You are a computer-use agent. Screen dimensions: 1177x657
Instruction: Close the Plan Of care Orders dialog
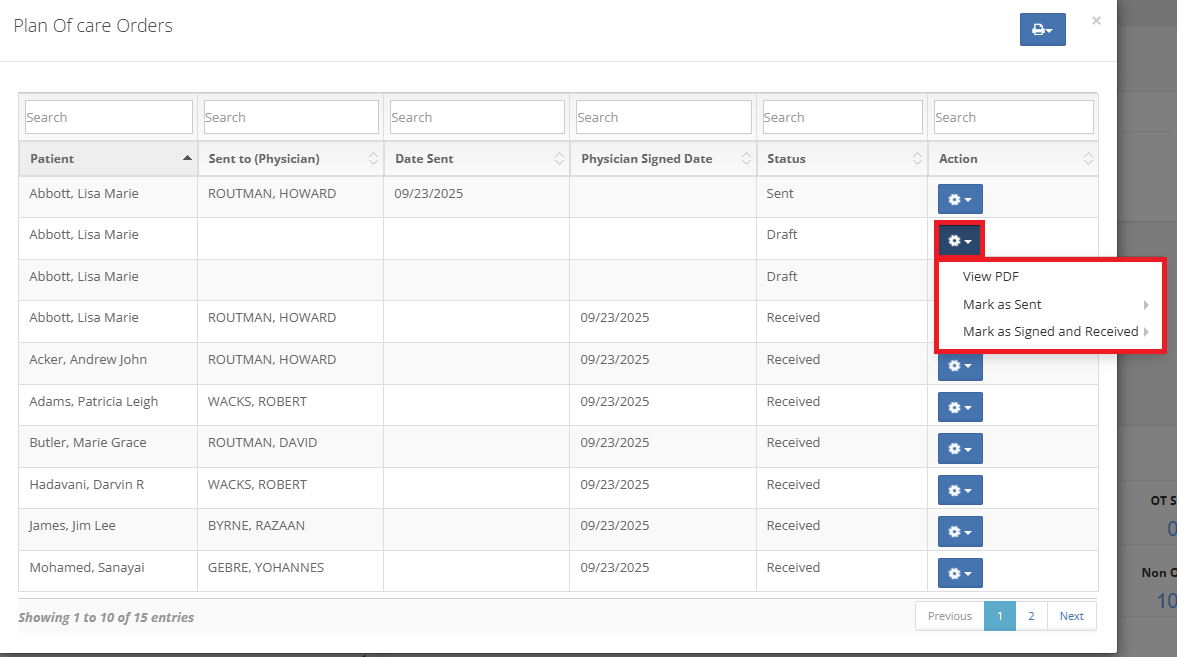(x=1096, y=20)
